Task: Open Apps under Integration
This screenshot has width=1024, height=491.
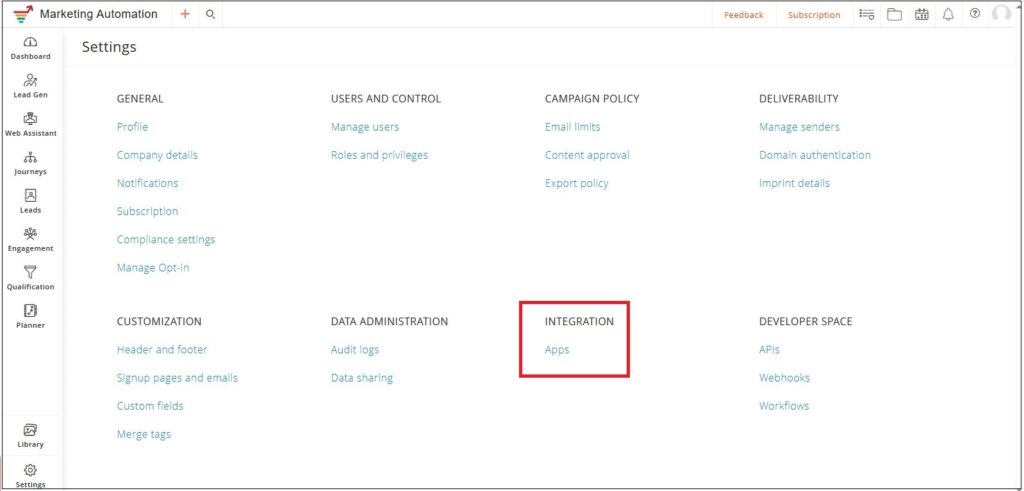Action: tap(557, 350)
